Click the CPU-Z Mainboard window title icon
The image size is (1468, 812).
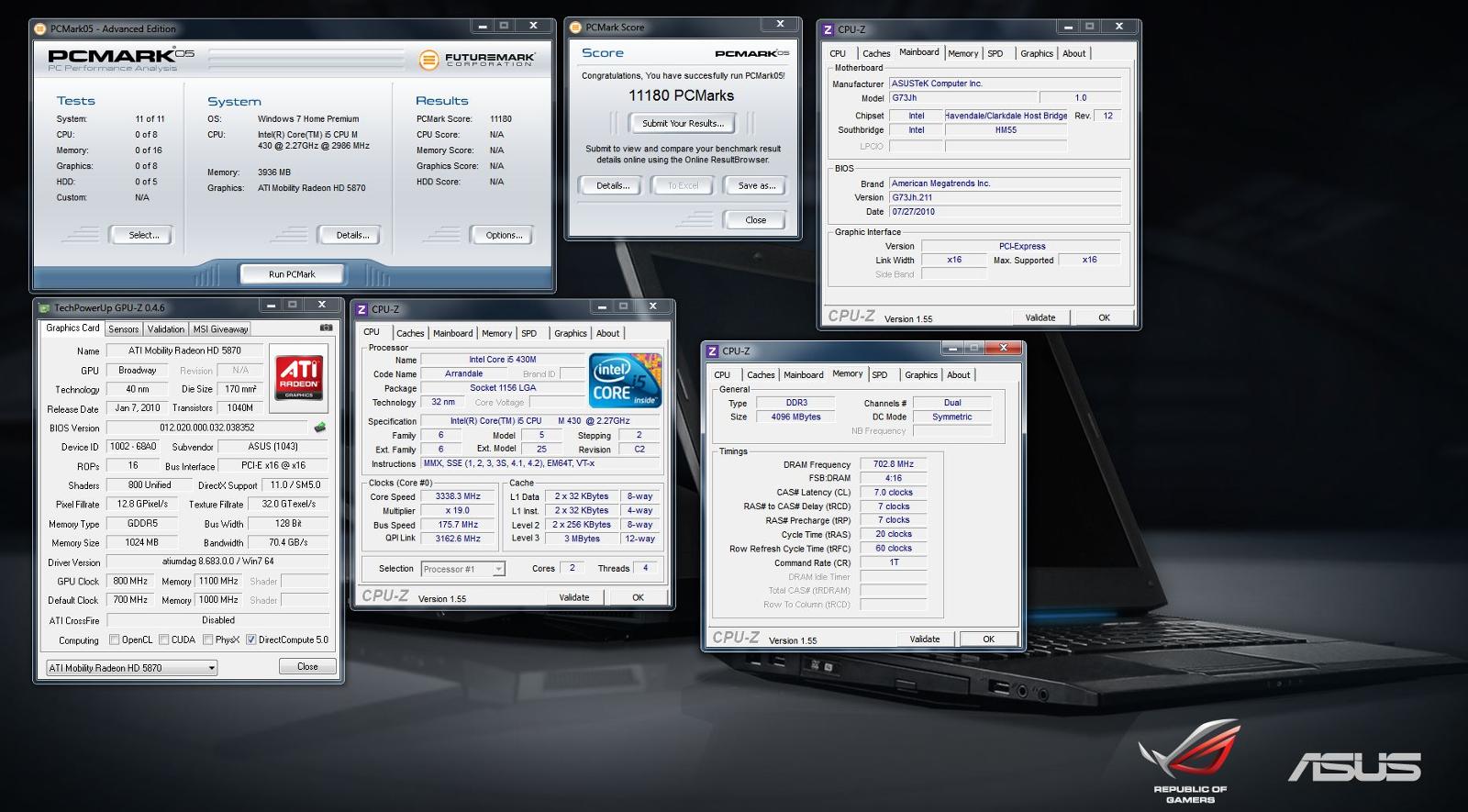pos(828,29)
